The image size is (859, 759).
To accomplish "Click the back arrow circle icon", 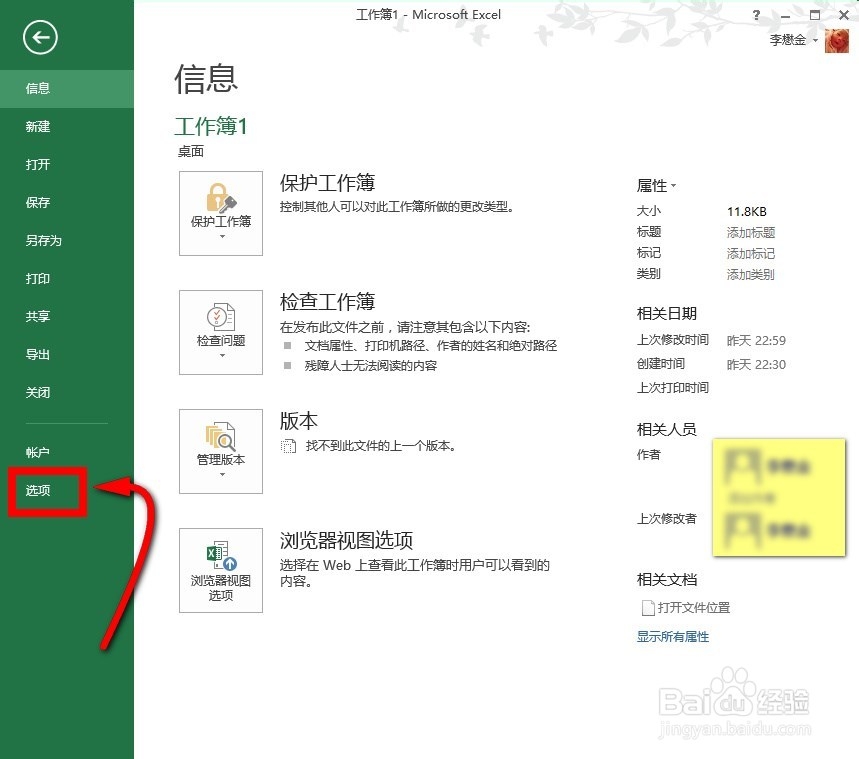I will click(40, 37).
